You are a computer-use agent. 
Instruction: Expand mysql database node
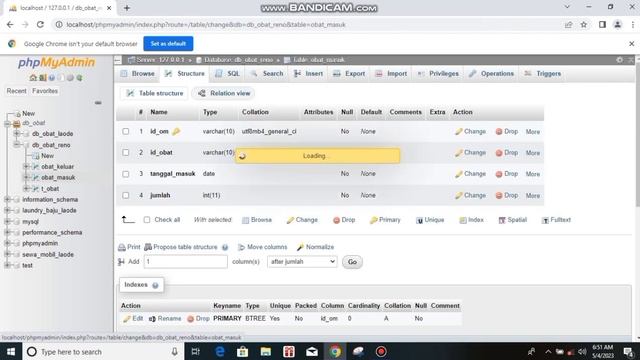pos(7,222)
